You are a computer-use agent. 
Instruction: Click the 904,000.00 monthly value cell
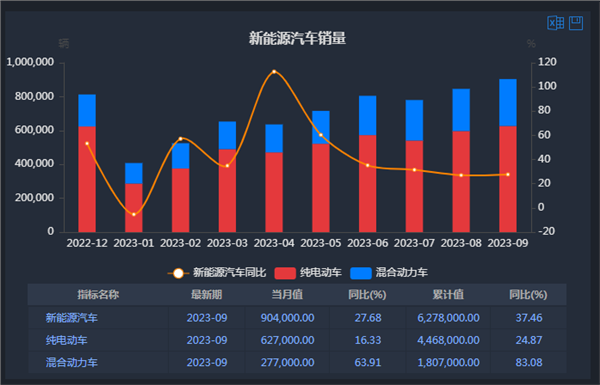click(x=287, y=318)
